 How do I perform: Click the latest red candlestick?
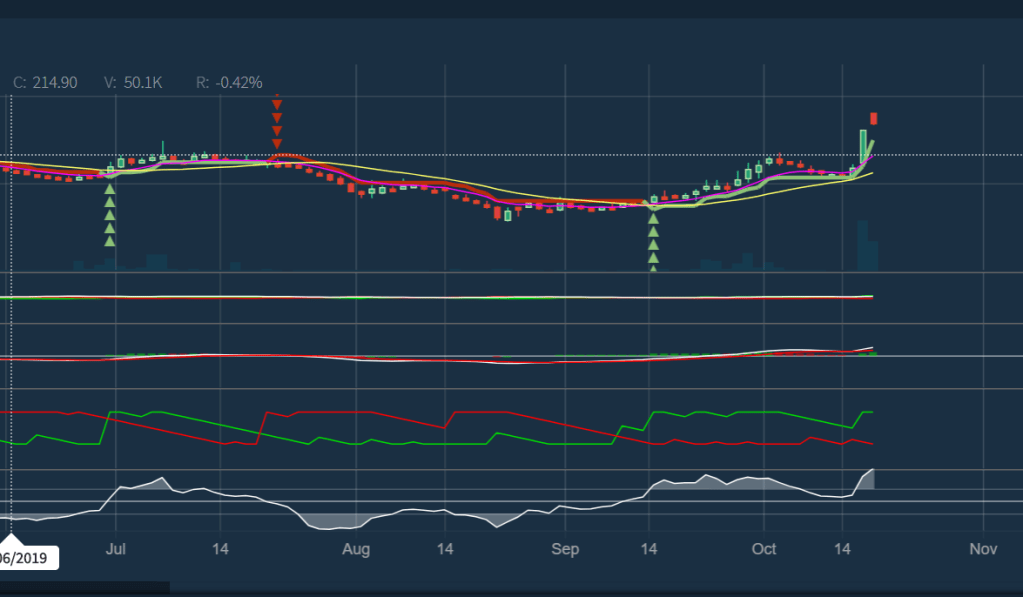[x=874, y=118]
